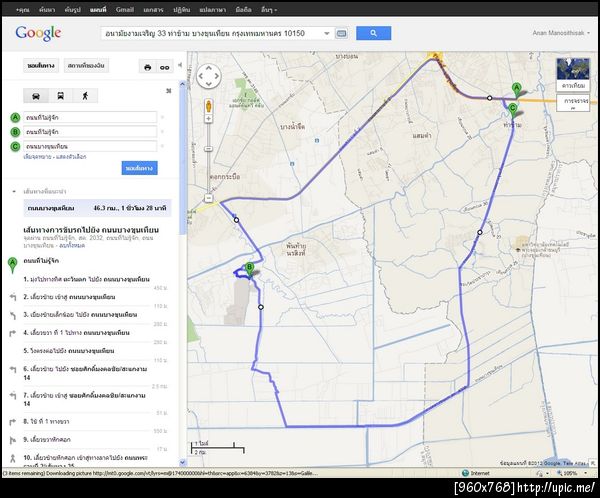Click green marker A on the map
Screen dimensions: 600x498
click(517, 90)
